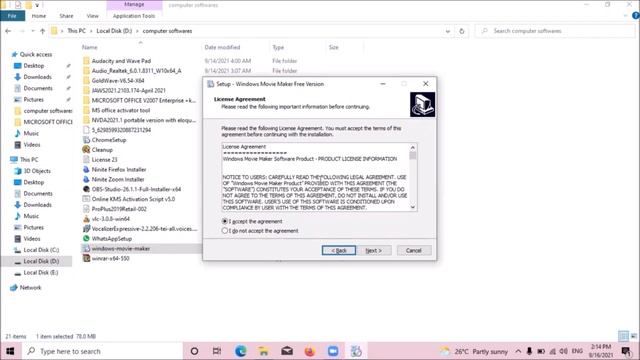Click the Ninite Firefox Installer icon

[x=86, y=169]
